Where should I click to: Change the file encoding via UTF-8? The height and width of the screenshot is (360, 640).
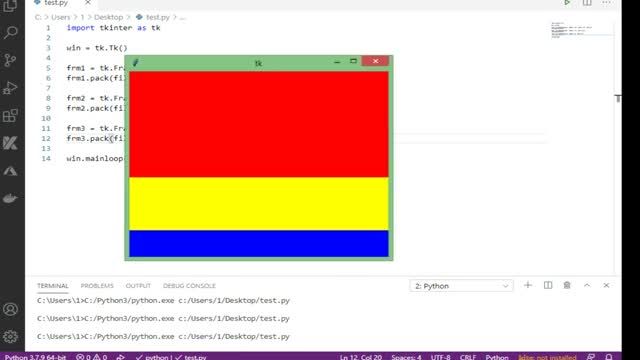[441, 357]
